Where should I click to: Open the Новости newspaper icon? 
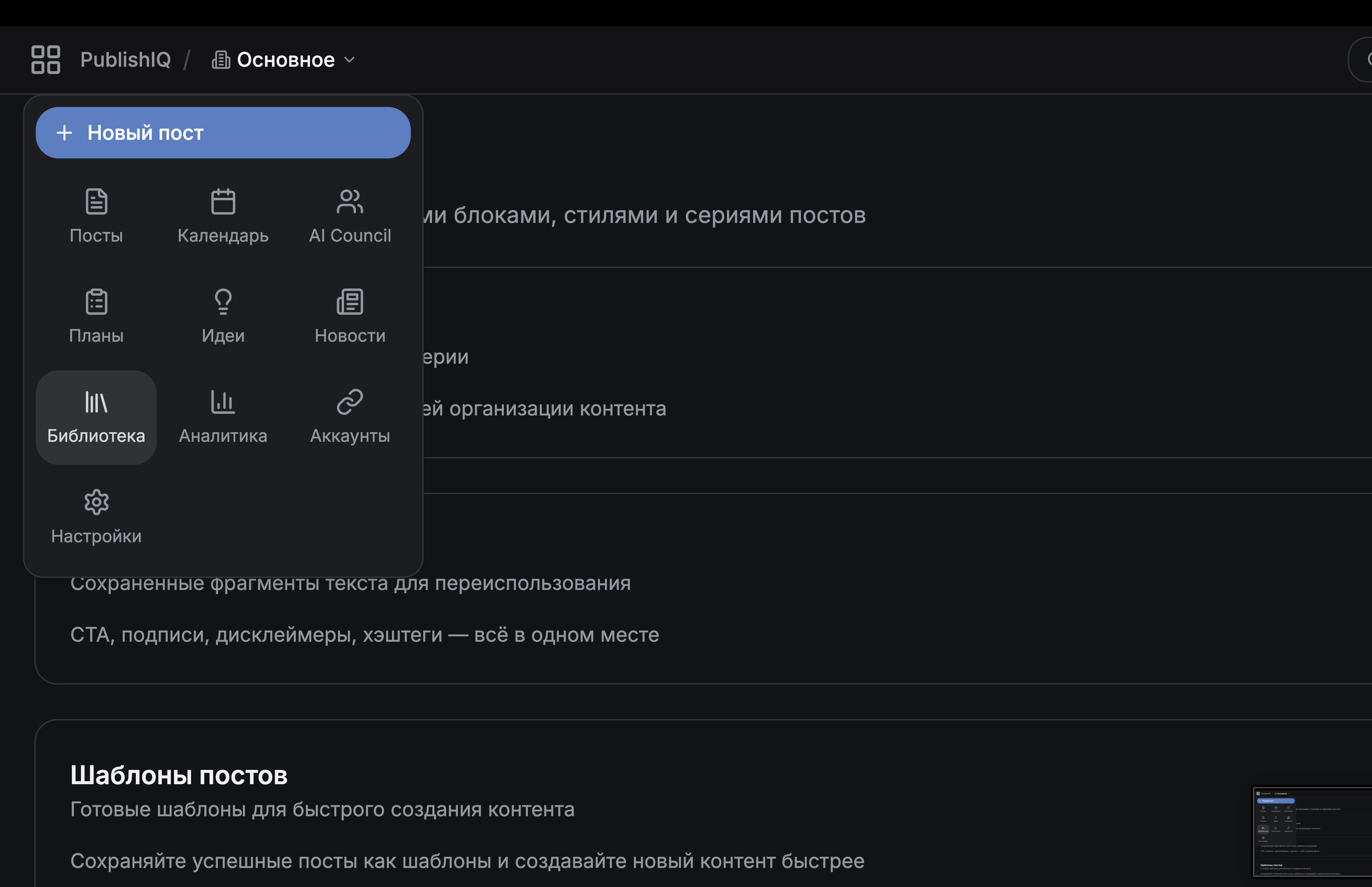coord(349,302)
